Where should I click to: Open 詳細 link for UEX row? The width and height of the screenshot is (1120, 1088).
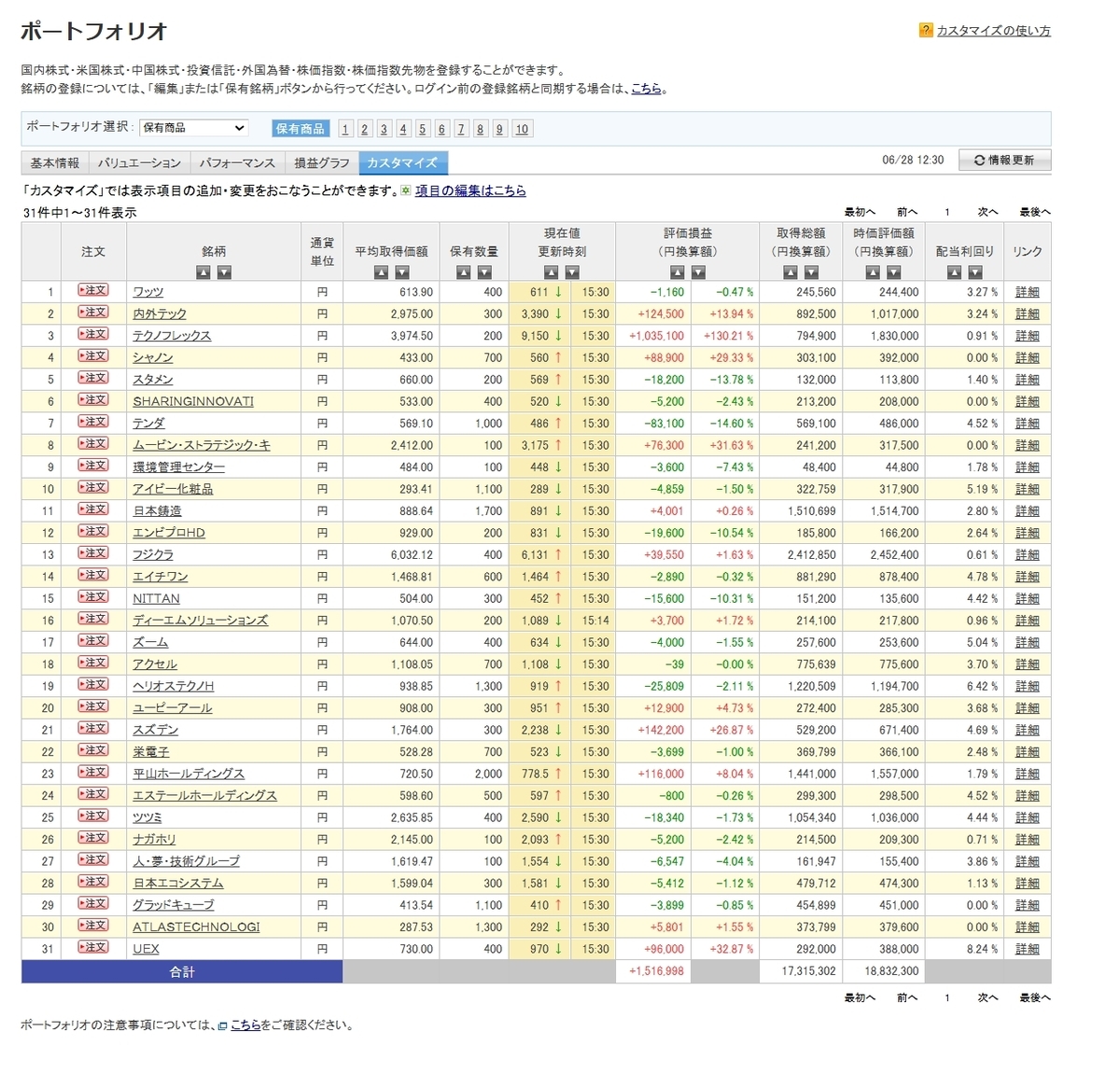1027,949
